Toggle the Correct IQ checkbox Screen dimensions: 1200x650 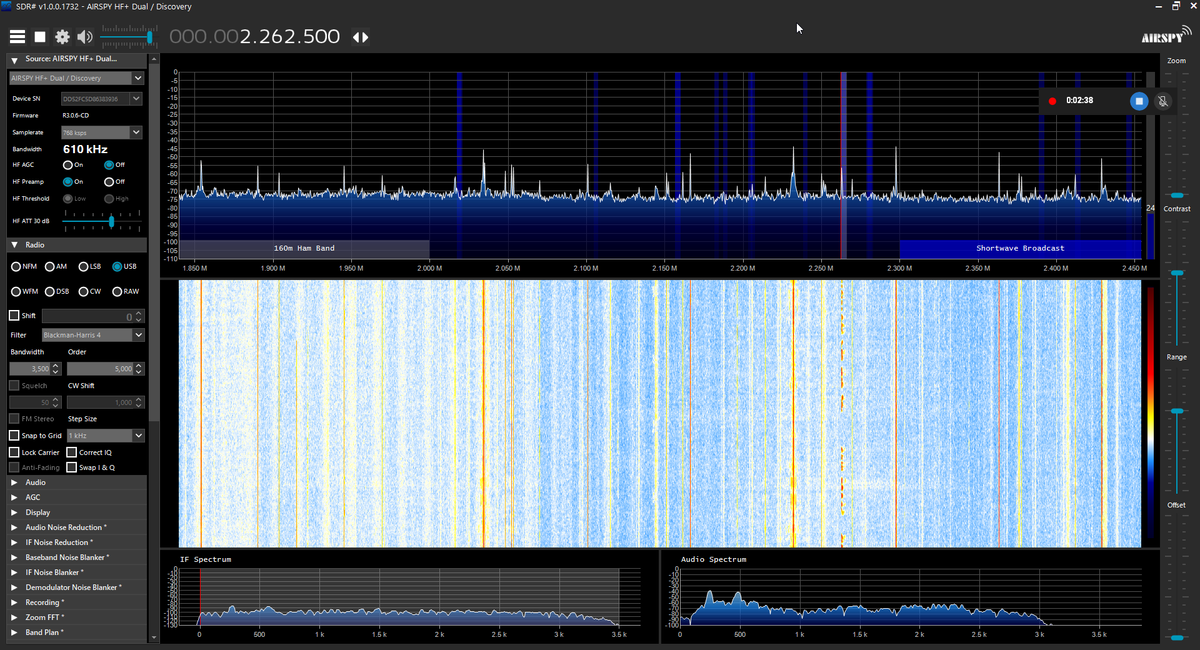pyautogui.click(x=72, y=452)
